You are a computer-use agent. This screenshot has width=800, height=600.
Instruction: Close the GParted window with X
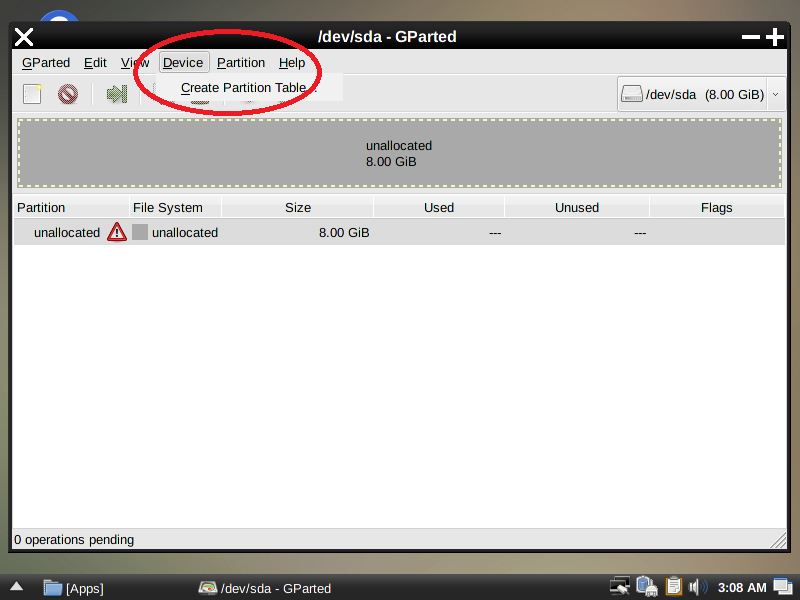(x=23, y=37)
